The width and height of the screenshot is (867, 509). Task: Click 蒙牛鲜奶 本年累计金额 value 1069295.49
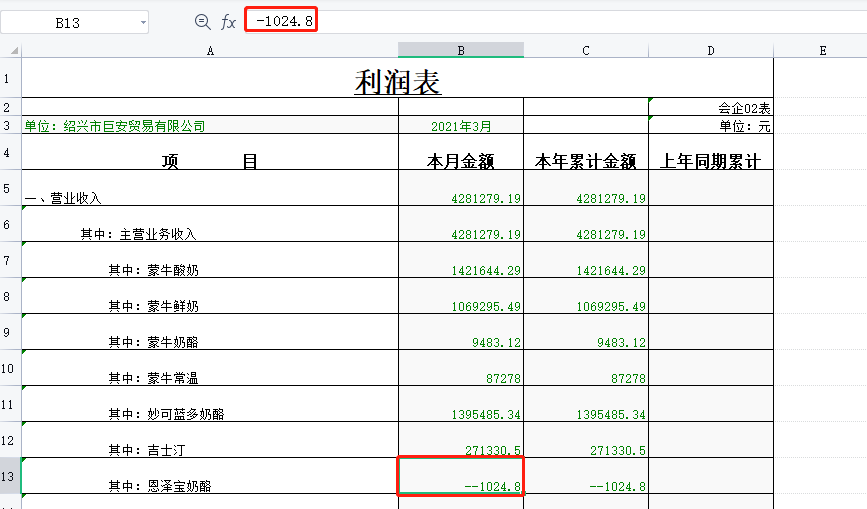(x=586, y=296)
